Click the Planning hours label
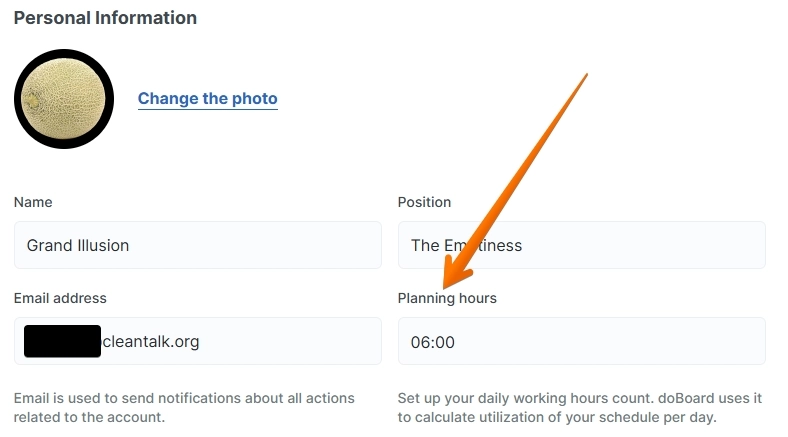Screen dimensions: 788x437 tap(447, 298)
